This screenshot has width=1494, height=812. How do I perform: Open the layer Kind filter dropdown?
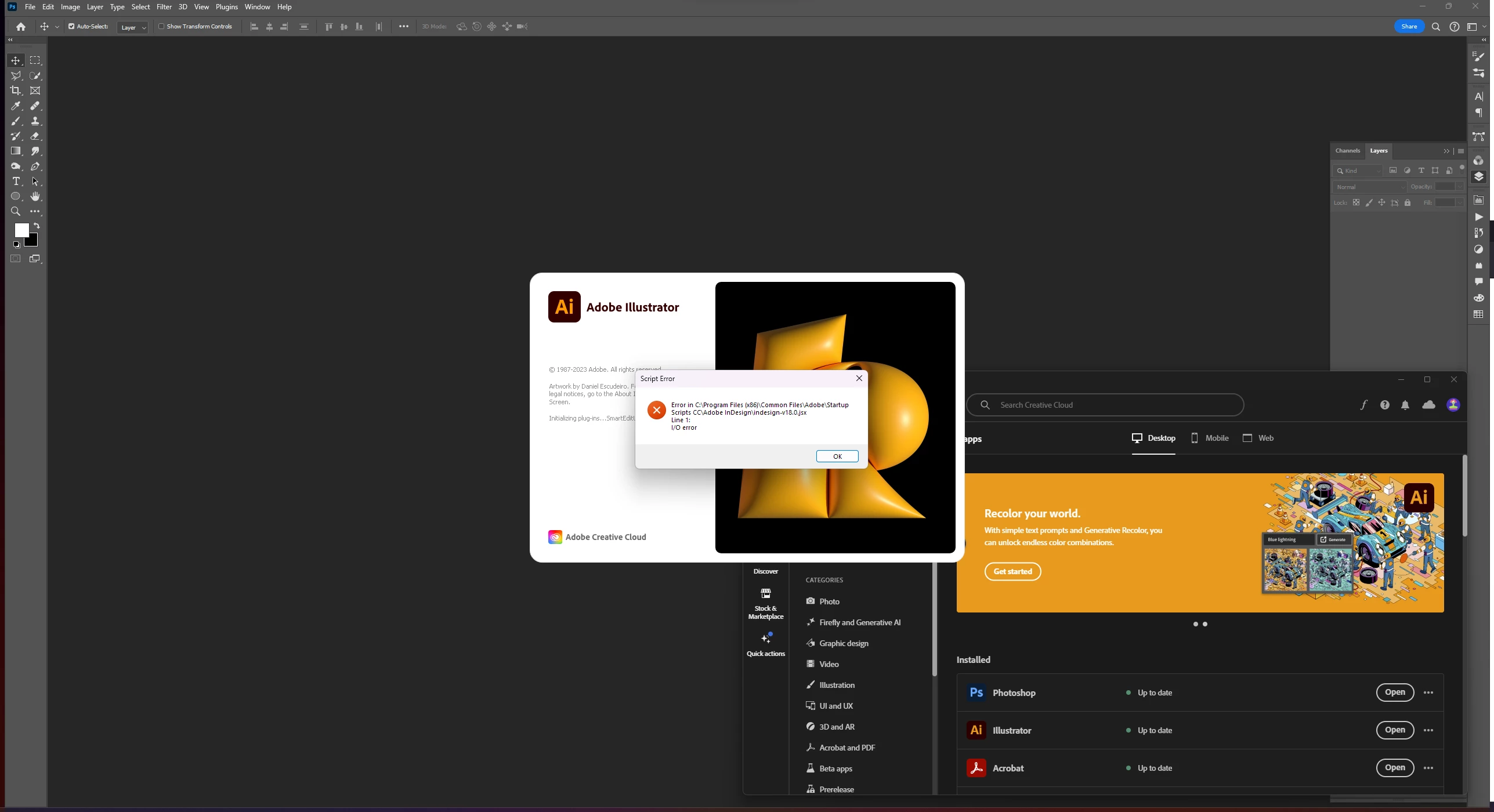[x=1358, y=171]
